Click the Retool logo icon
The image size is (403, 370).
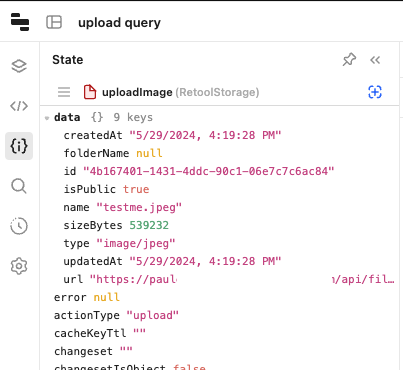pyautogui.click(x=20, y=22)
